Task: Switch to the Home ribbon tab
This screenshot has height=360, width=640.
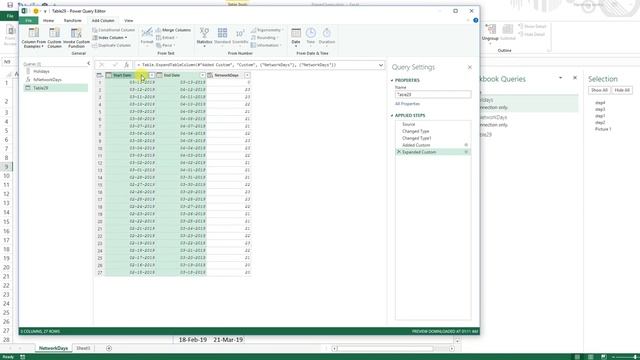Action: point(49,20)
